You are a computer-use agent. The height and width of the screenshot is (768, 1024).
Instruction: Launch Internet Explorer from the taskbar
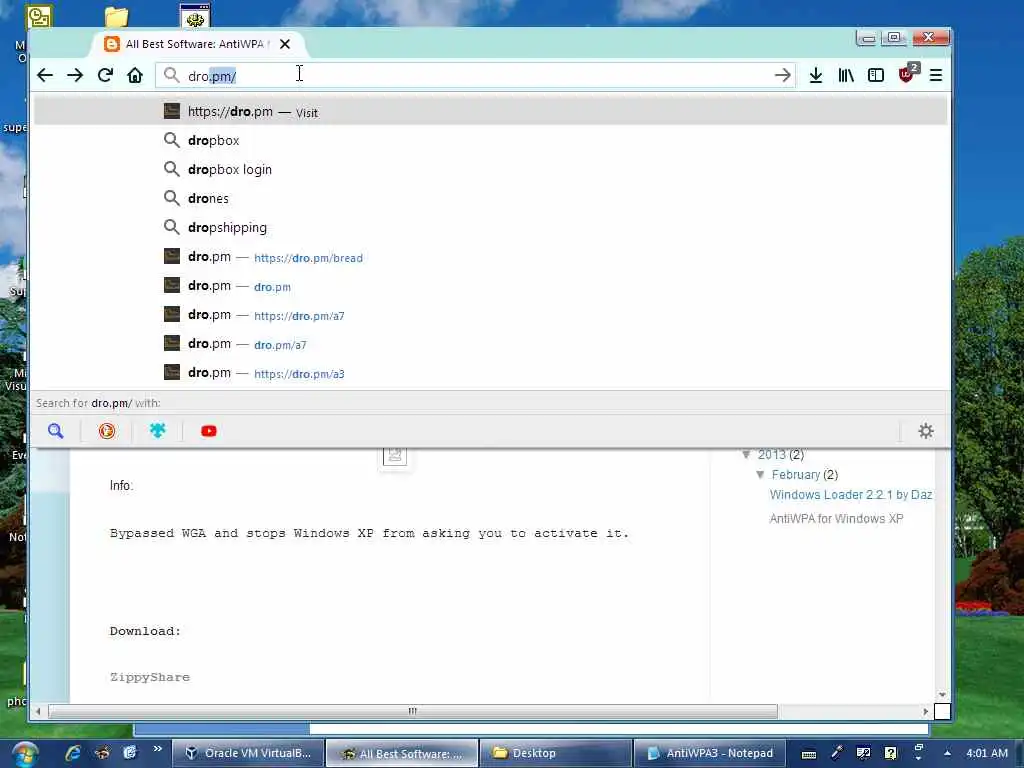(72, 753)
